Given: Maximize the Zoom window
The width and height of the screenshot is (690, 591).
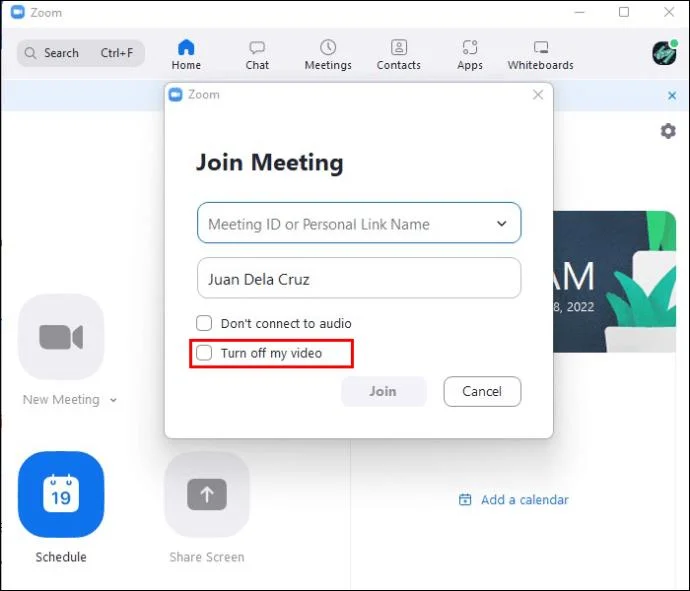Looking at the screenshot, I should (624, 12).
